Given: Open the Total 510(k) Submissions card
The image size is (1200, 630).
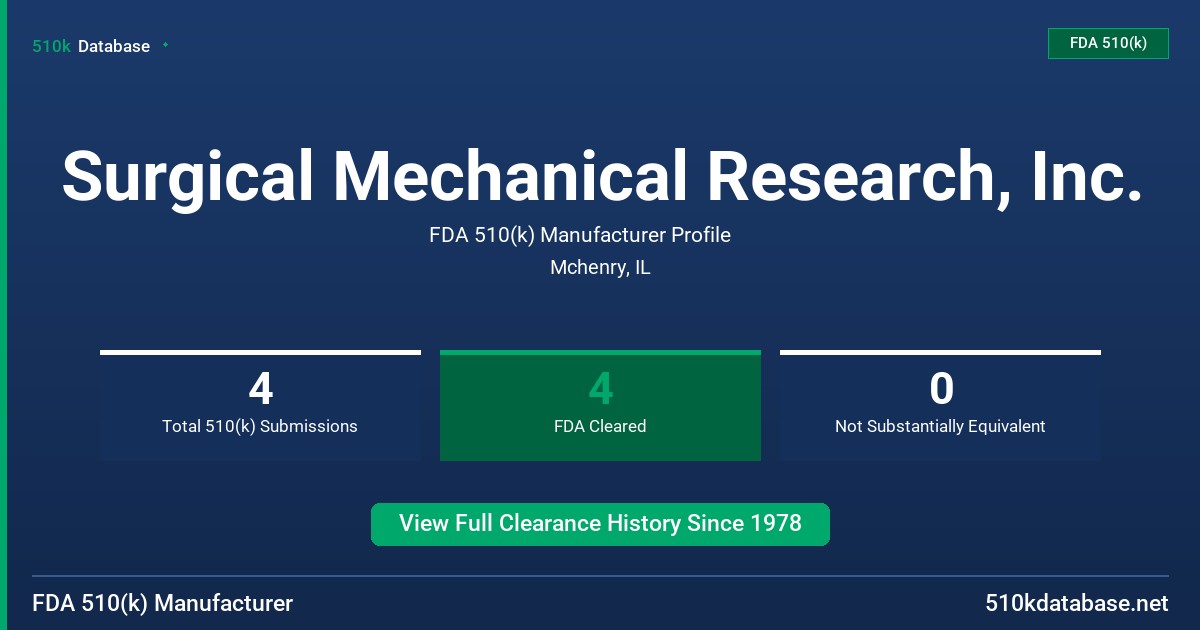Looking at the screenshot, I should (260, 405).
